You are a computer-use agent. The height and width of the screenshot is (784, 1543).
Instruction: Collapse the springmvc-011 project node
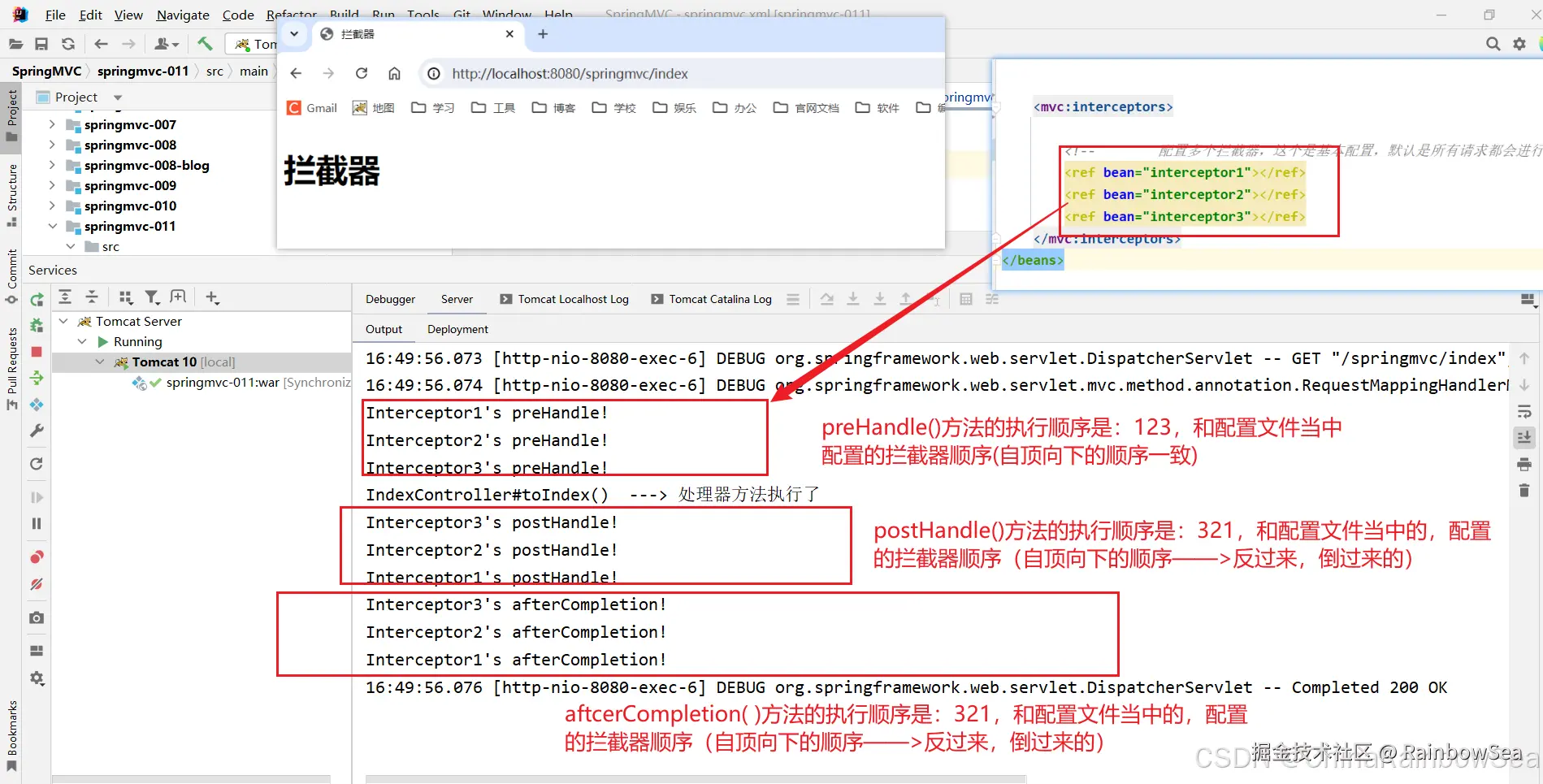[x=52, y=226]
